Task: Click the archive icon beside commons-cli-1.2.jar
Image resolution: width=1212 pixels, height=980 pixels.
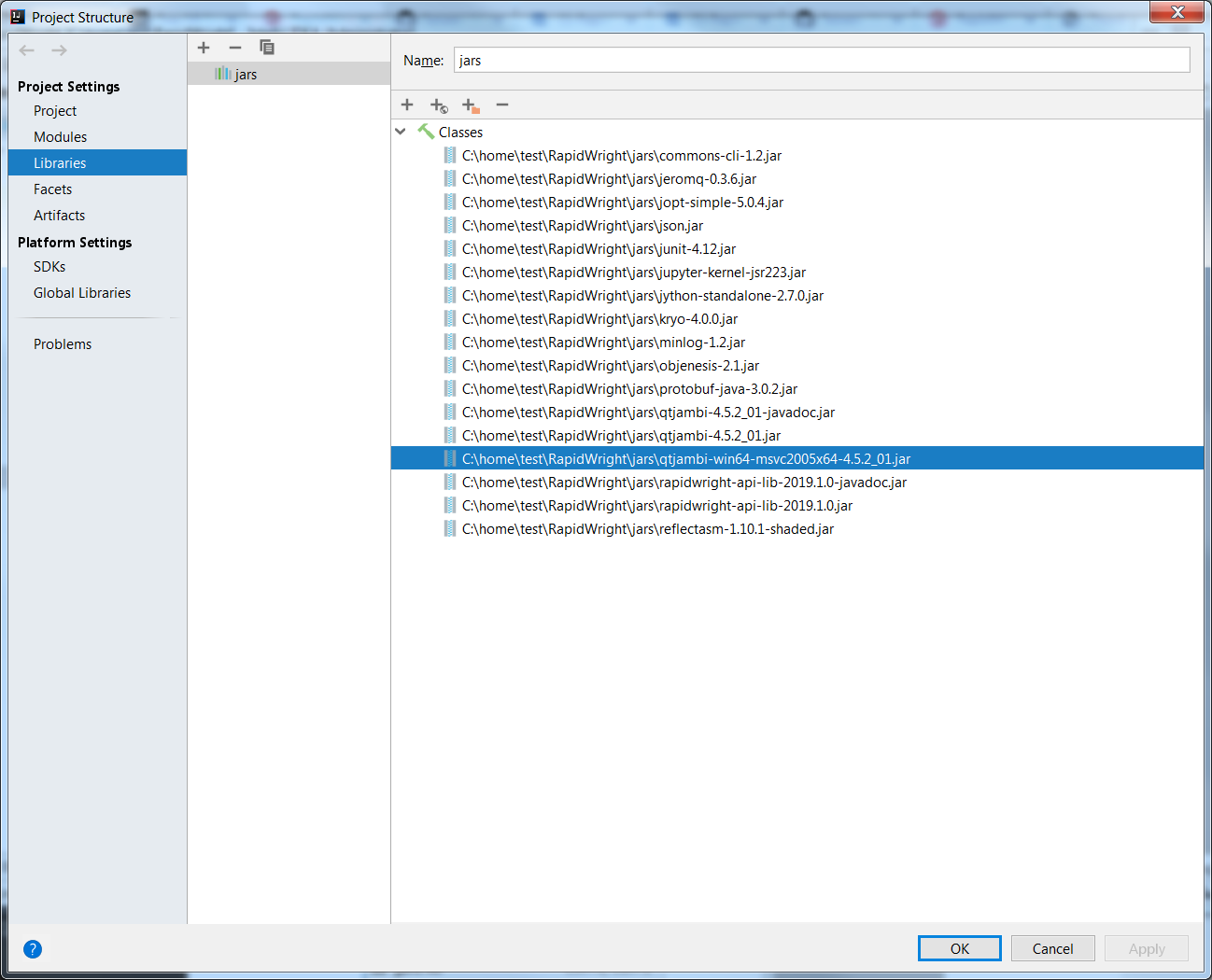Action: (x=450, y=155)
